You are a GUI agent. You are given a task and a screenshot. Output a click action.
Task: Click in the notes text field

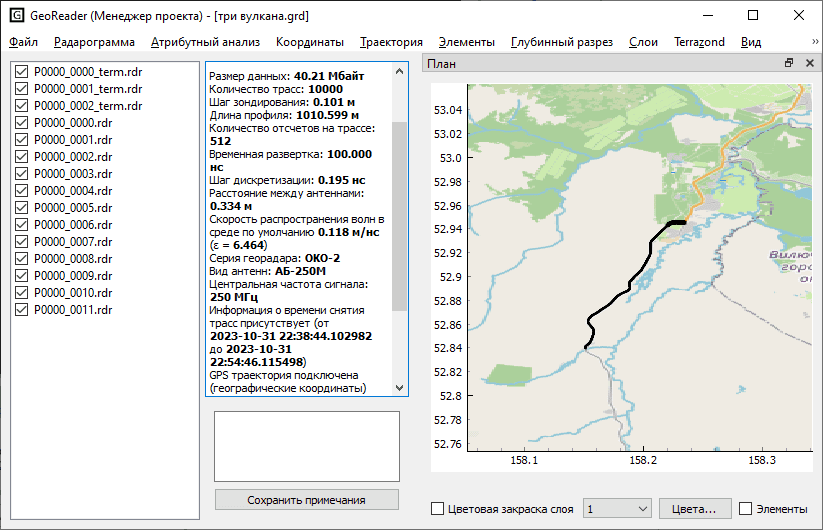(x=307, y=445)
